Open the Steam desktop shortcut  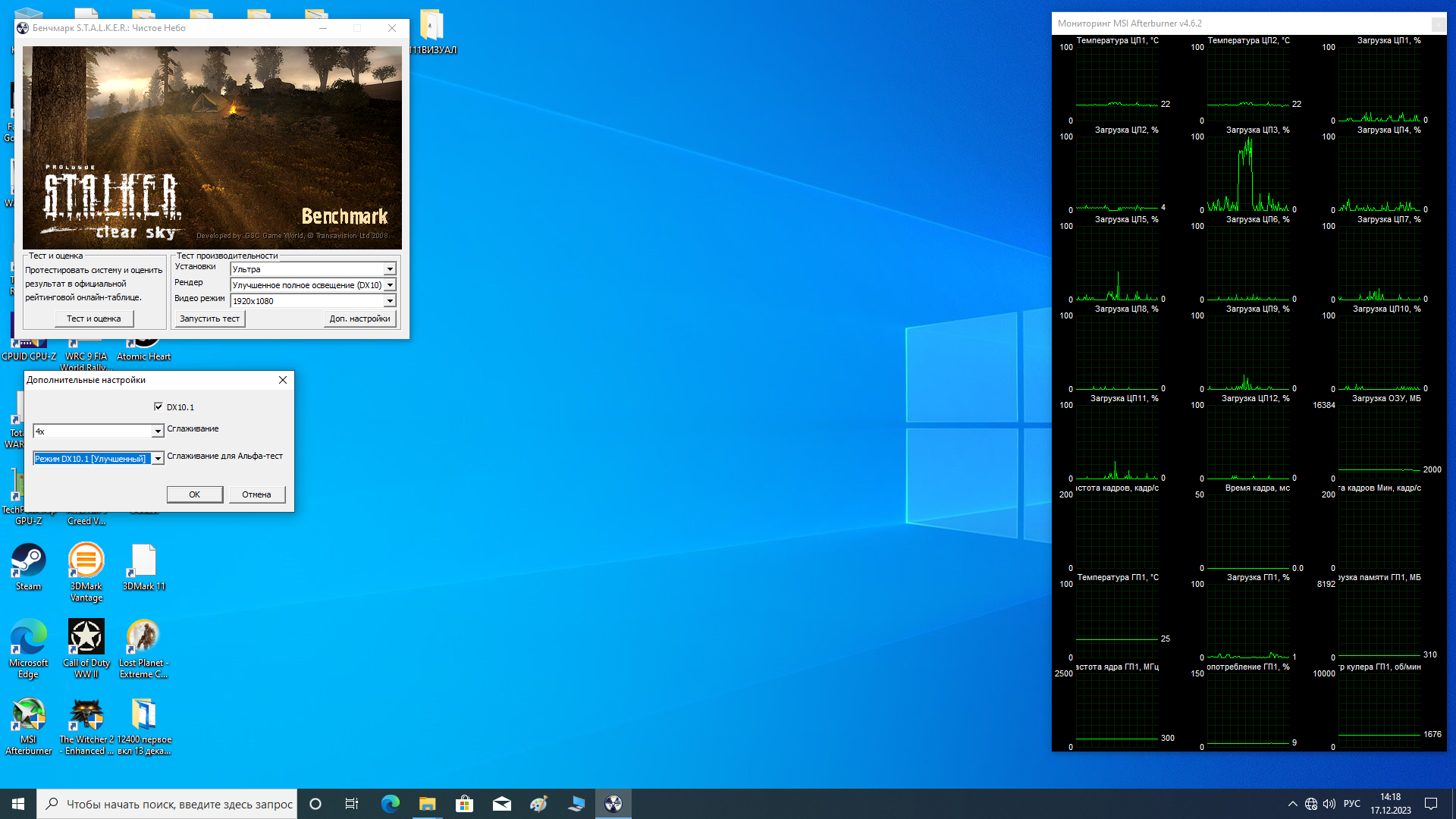pos(29,562)
